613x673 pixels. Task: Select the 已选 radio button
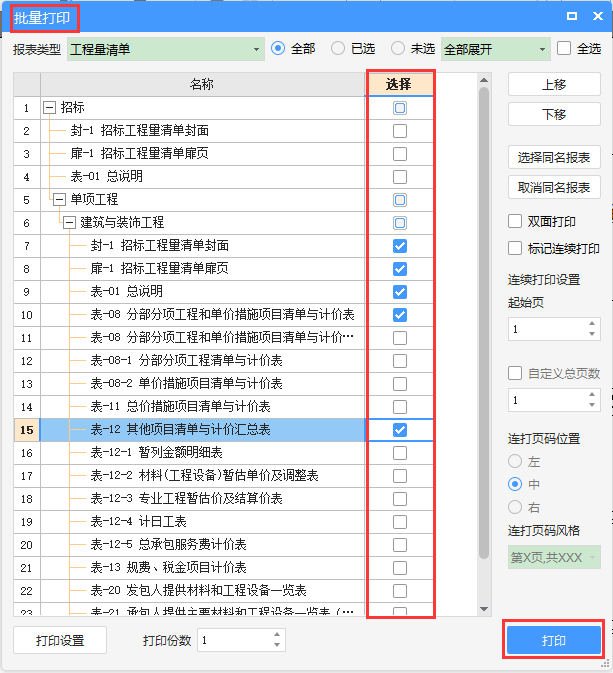click(x=339, y=49)
